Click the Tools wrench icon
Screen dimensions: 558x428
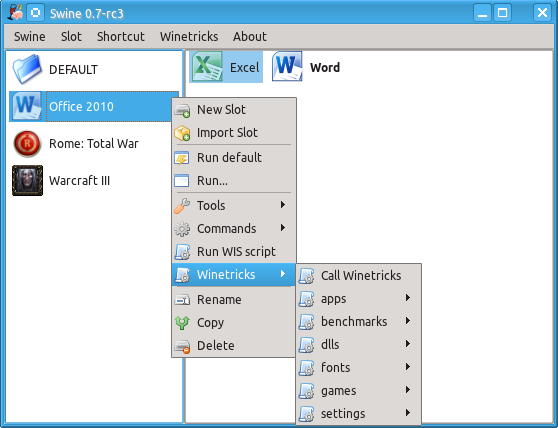[182, 206]
